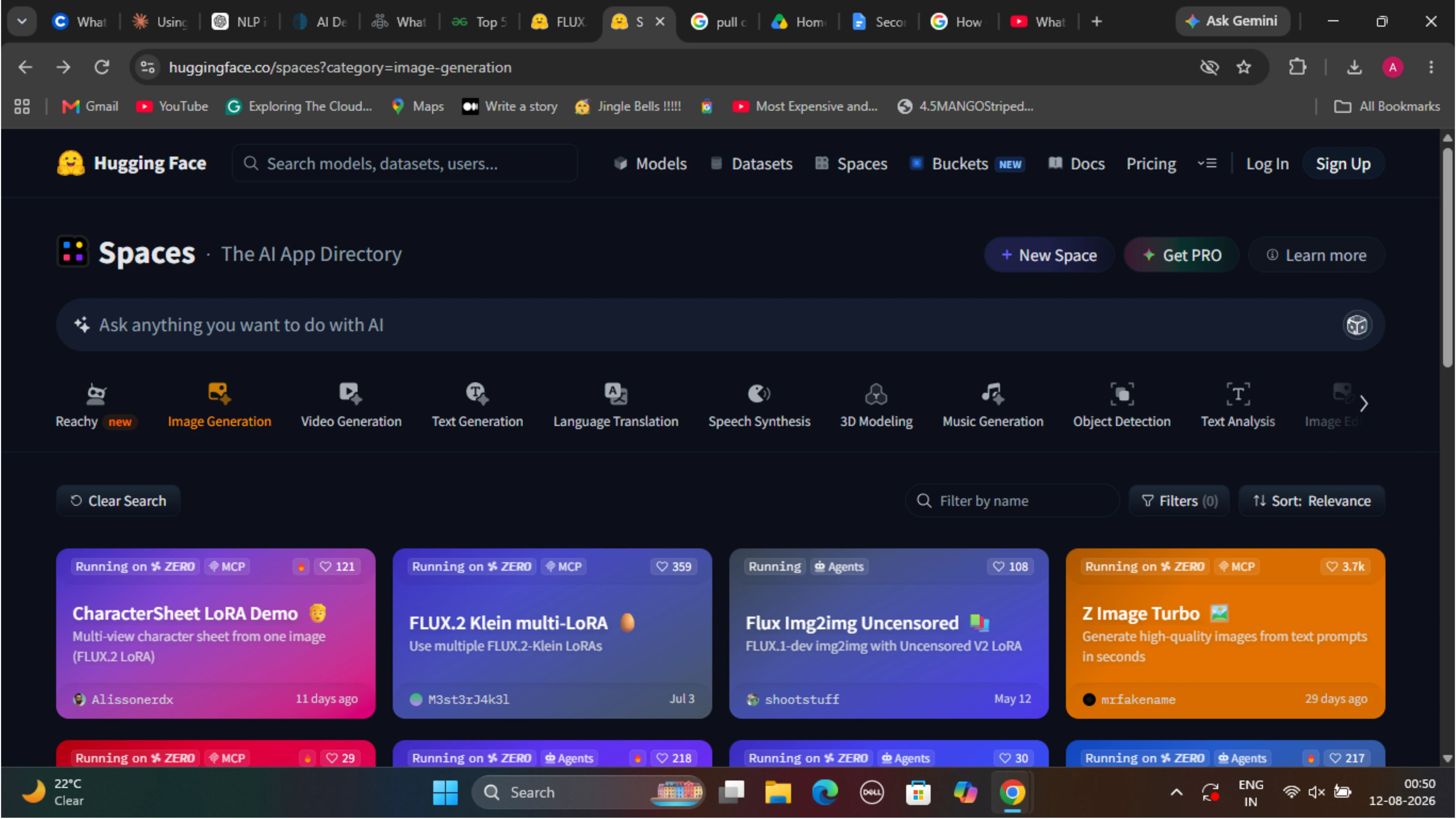Open a new browser tab
Viewport: 1456px width, 819px height.
click(1096, 21)
